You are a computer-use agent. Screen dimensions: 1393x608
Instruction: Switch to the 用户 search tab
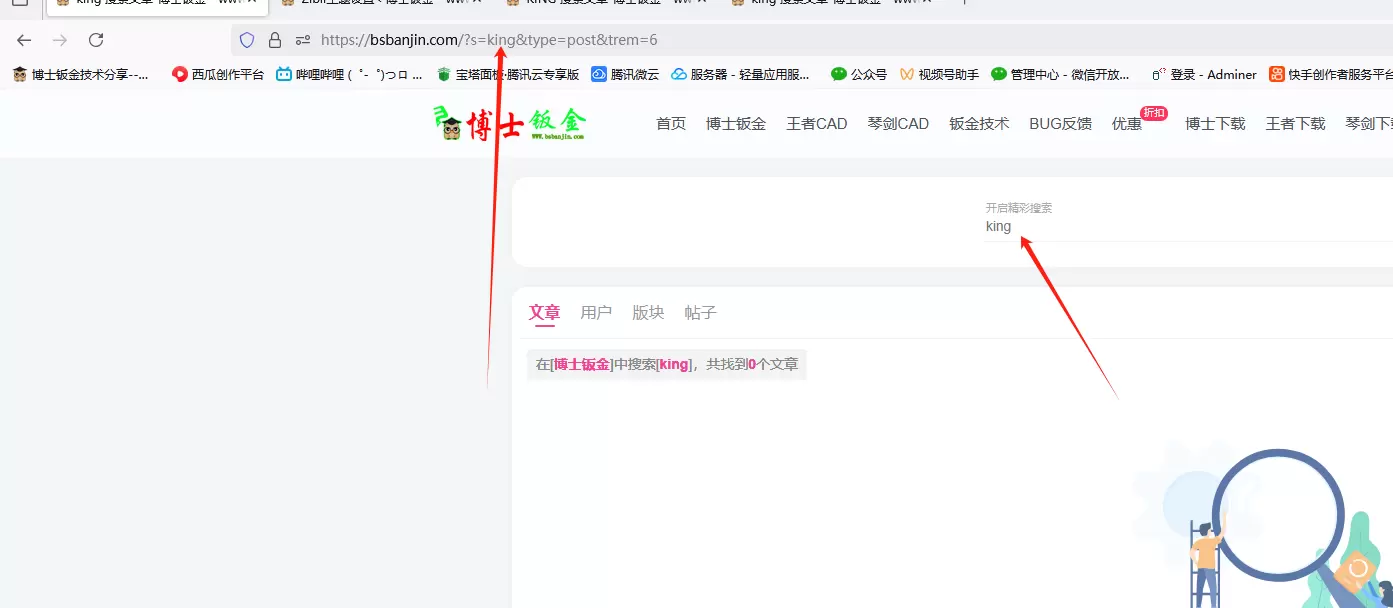tap(596, 312)
